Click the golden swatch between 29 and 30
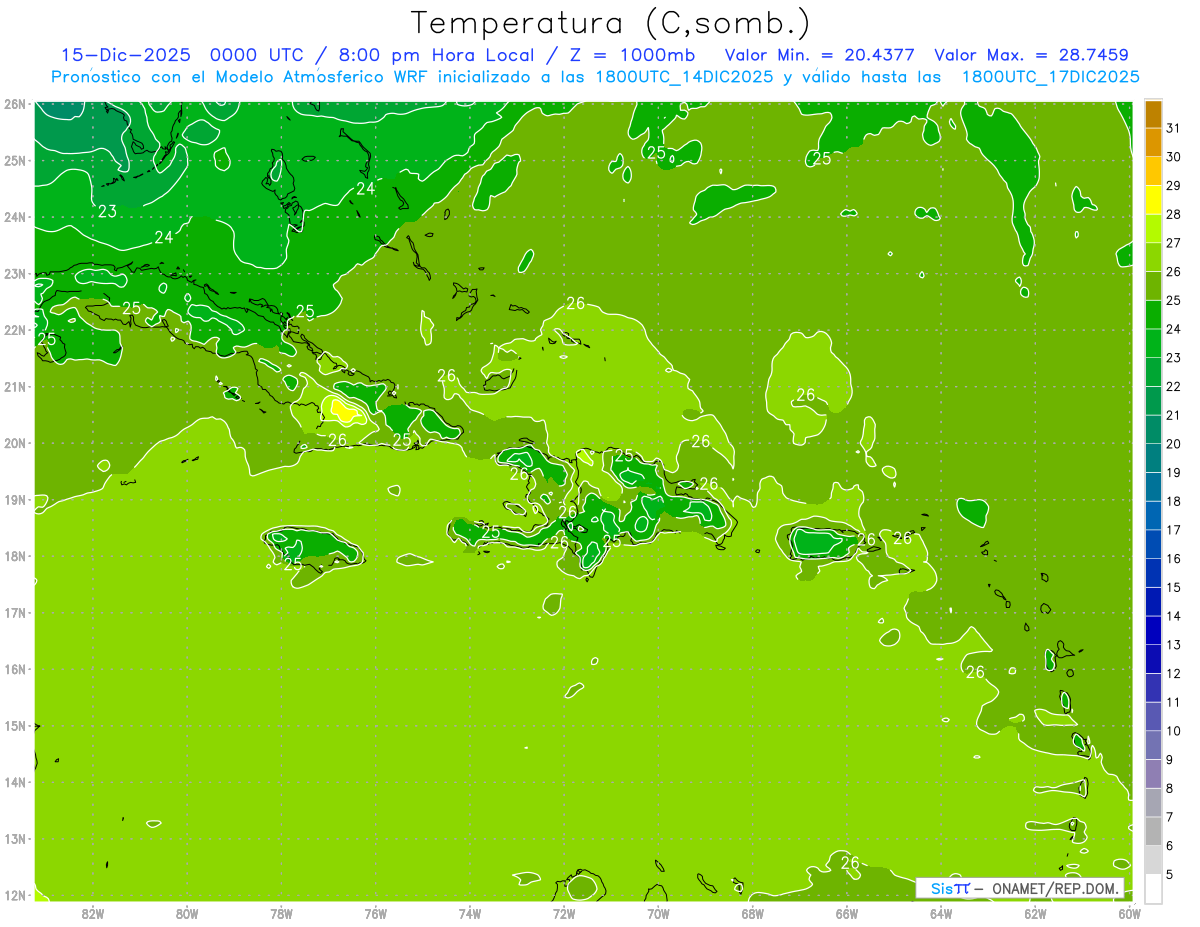The height and width of the screenshot is (927, 1200). (x=1153, y=171)
